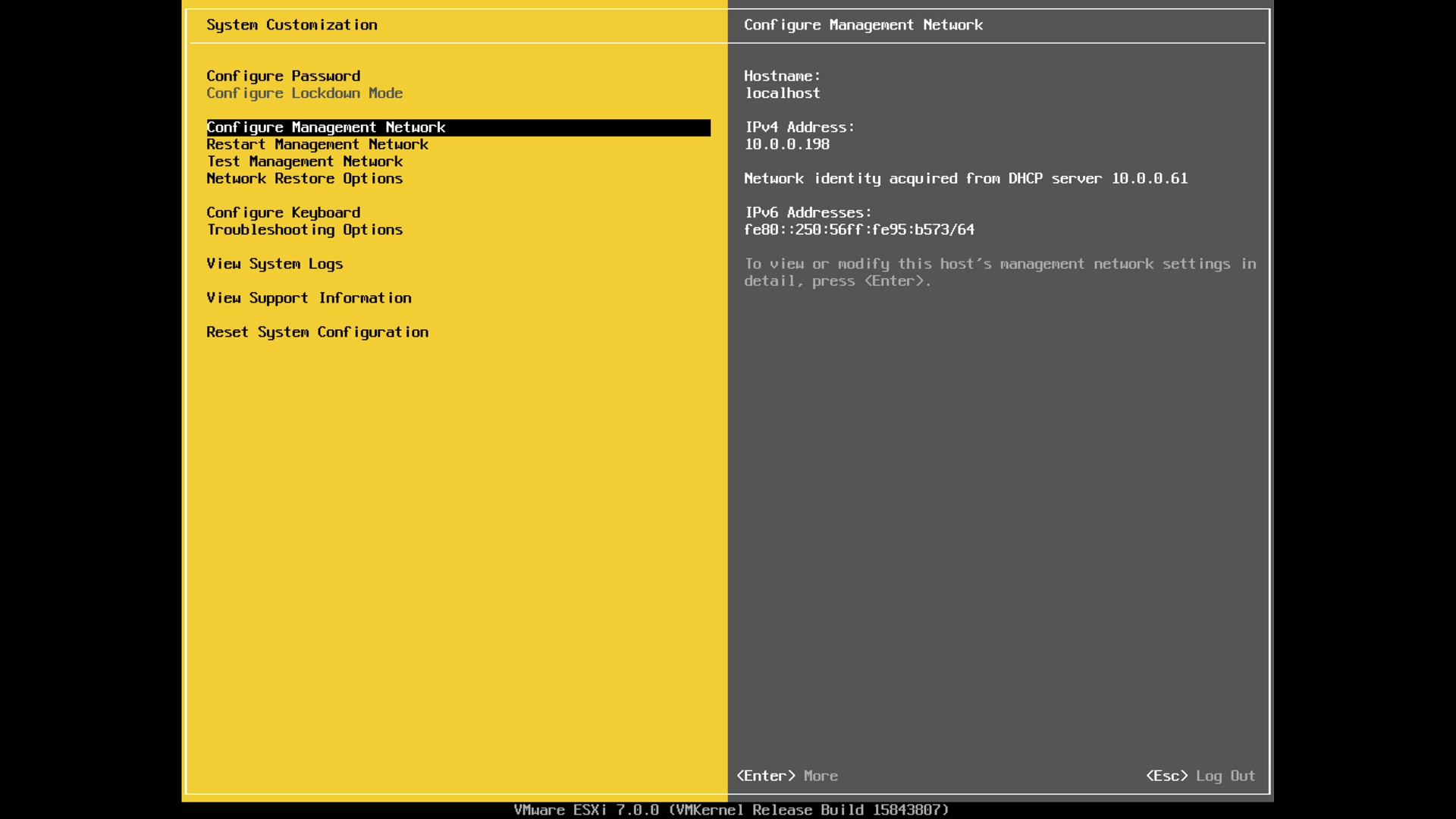Choose Test Management Network
This screenshot has width=1456, height=819.
coord(304,162)
